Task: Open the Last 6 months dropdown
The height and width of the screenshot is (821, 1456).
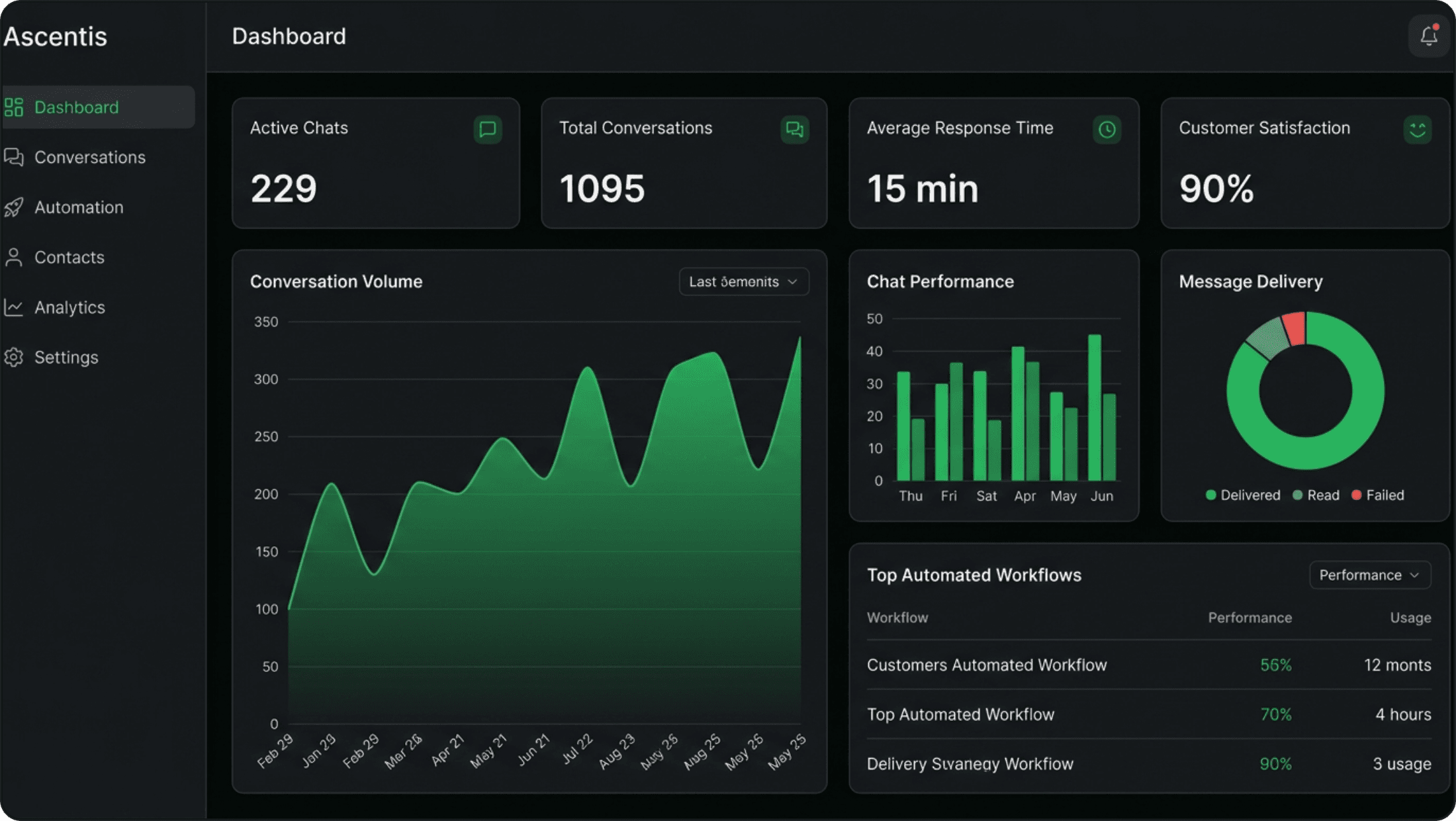Action: point(743,281)
